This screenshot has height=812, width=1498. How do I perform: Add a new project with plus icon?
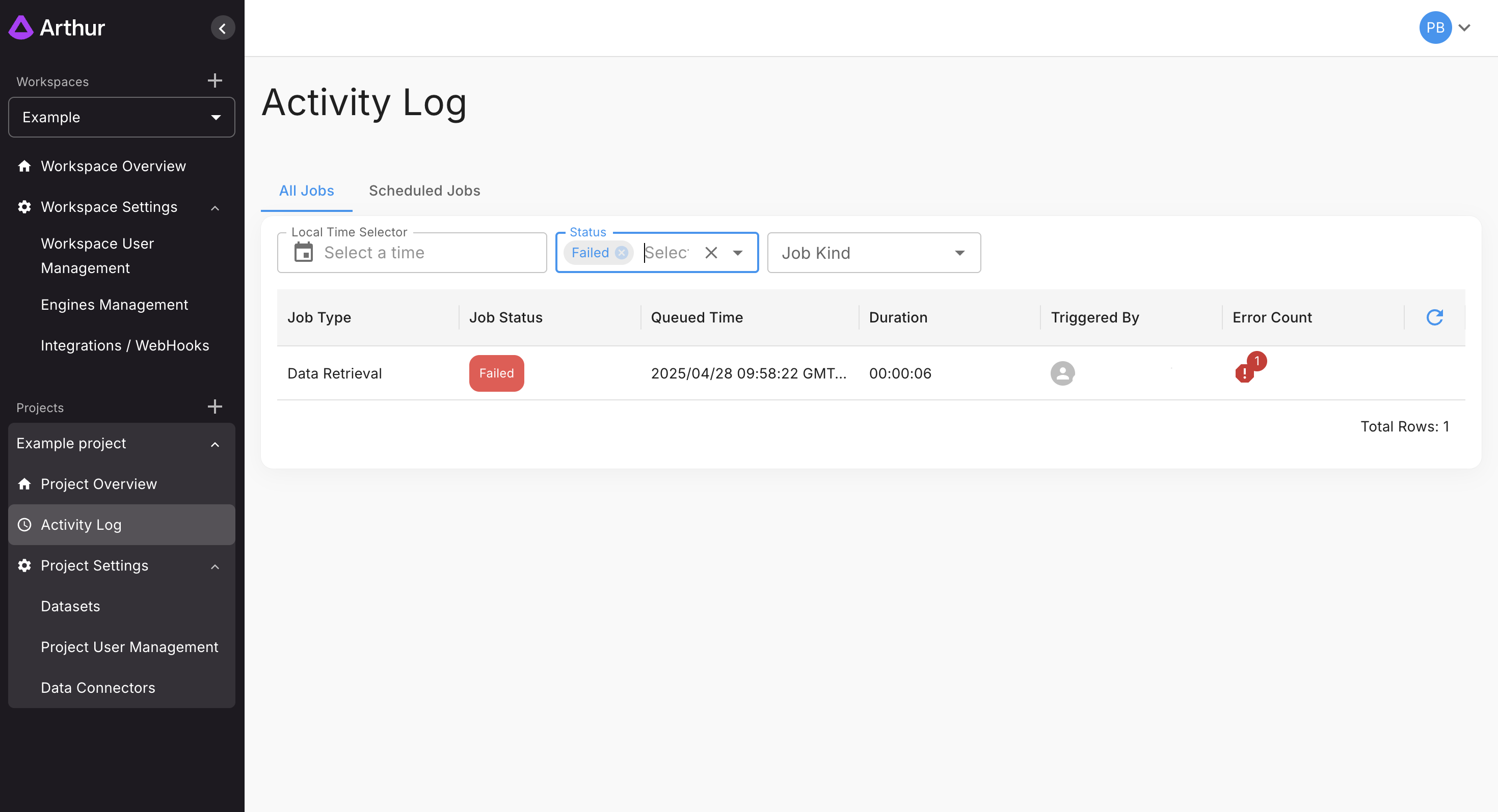click(x=215, y=407)
